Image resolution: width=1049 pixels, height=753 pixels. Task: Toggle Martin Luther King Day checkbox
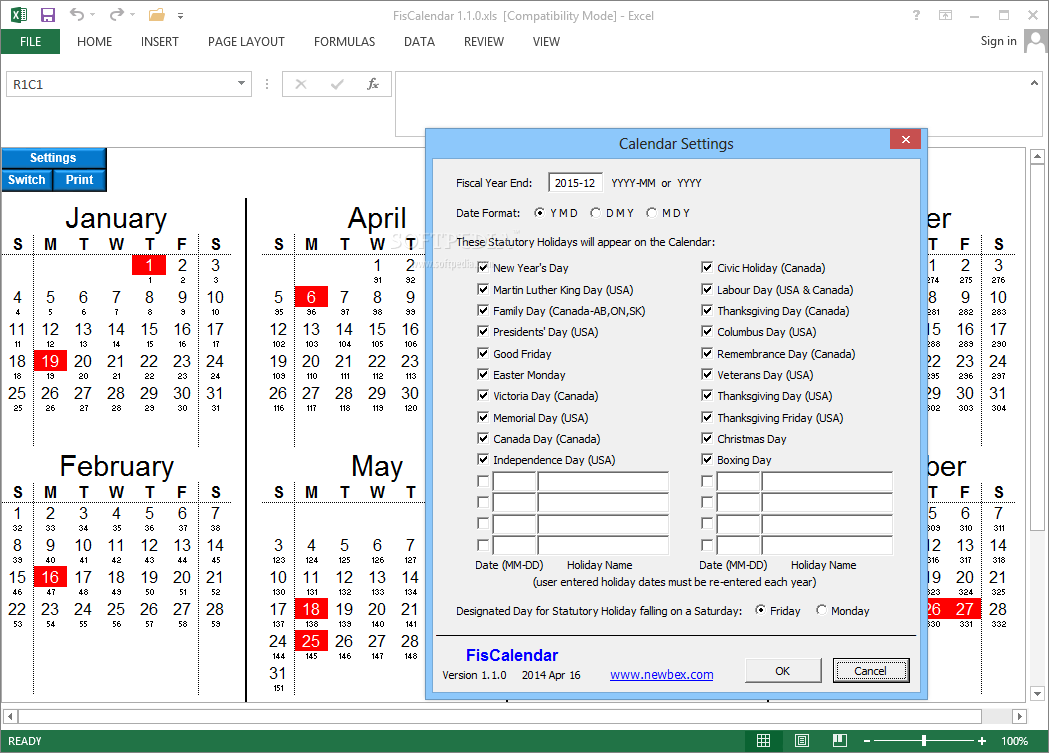pos(483,290)
